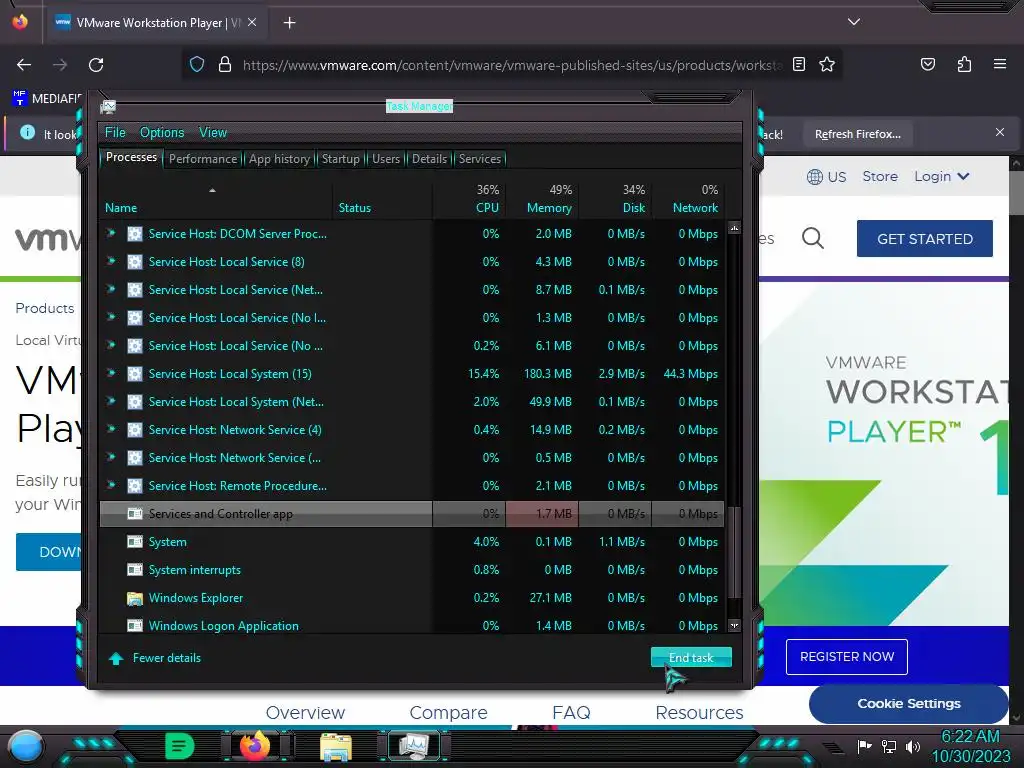Open a new Firefox tab
This screenshot has width=1024, height=768.
point(289,23)
